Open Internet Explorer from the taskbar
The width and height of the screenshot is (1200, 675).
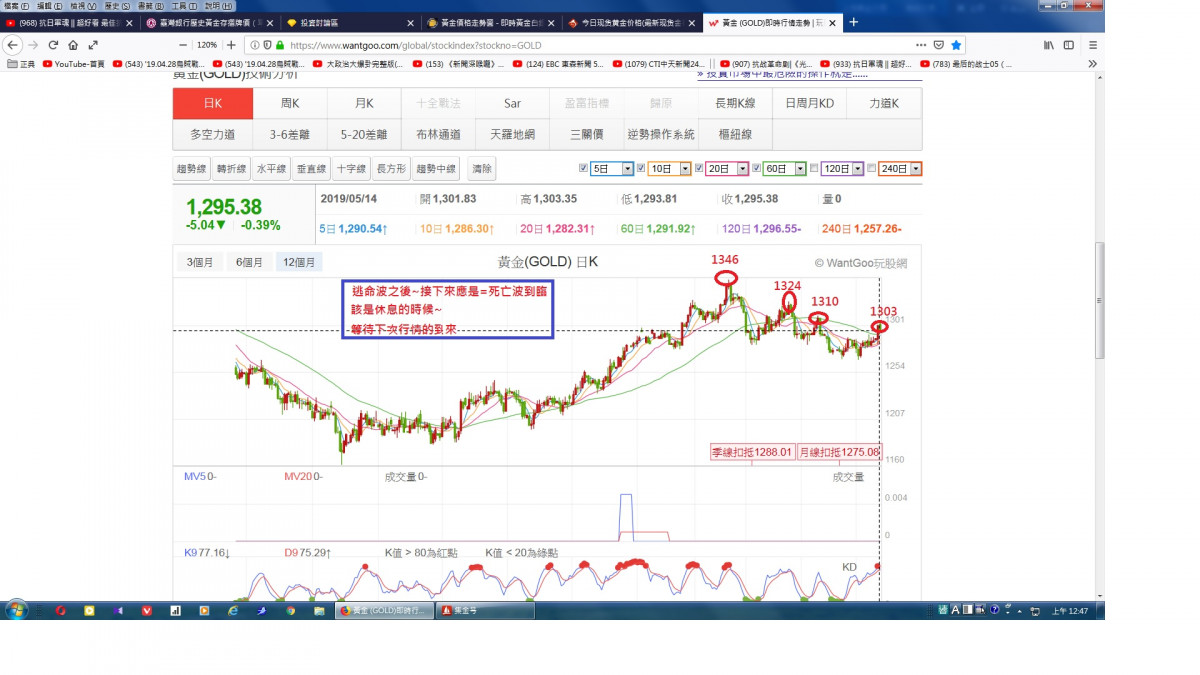point(233,610)
